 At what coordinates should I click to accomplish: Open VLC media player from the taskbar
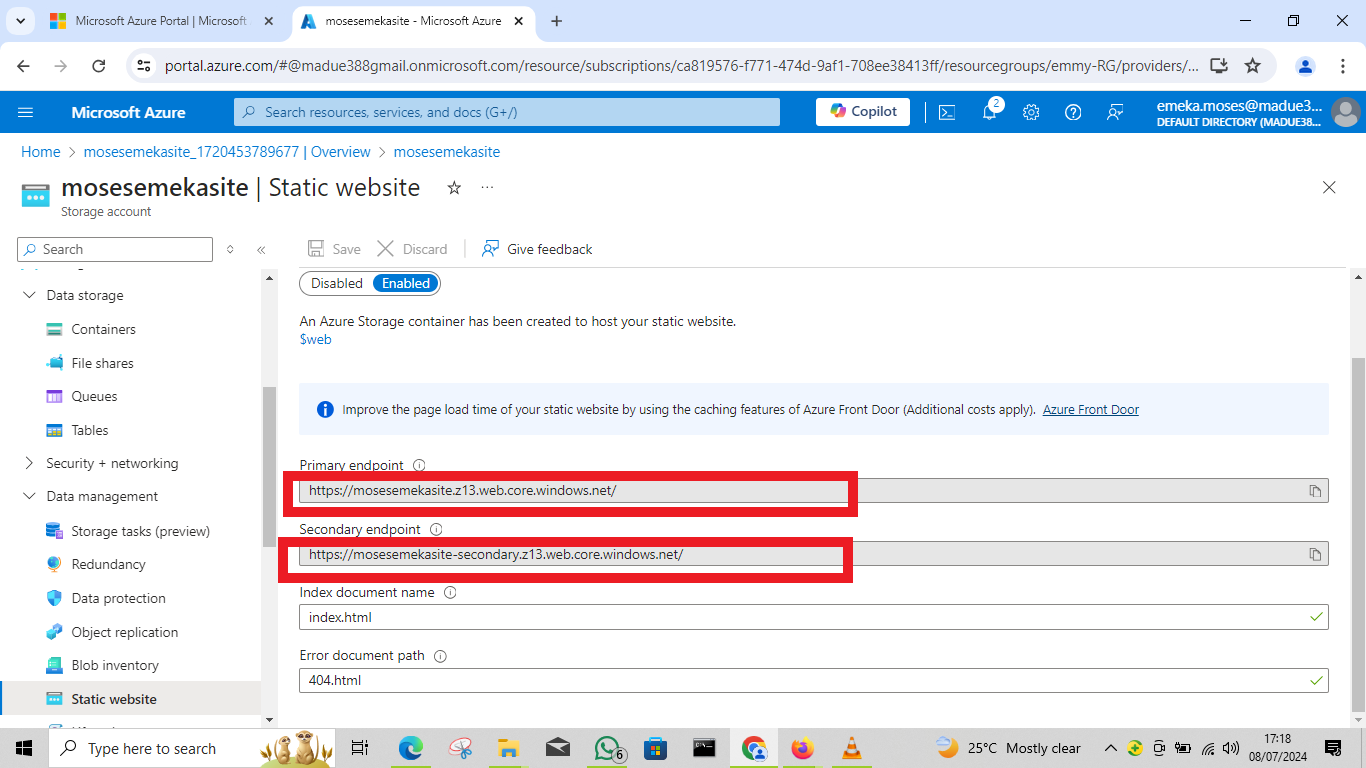[x=851, y=748]
